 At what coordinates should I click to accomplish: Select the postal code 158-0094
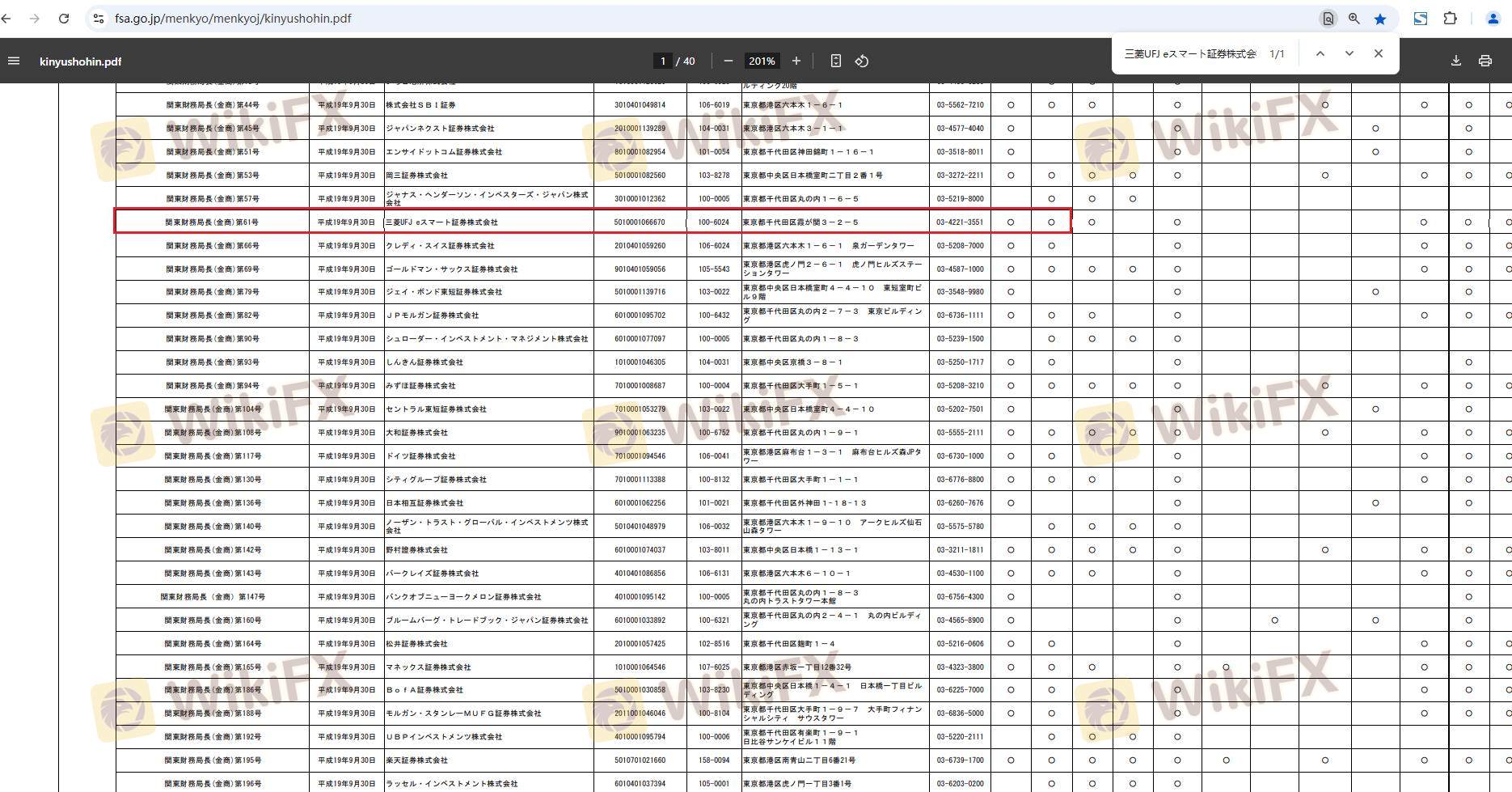point(714,760)
